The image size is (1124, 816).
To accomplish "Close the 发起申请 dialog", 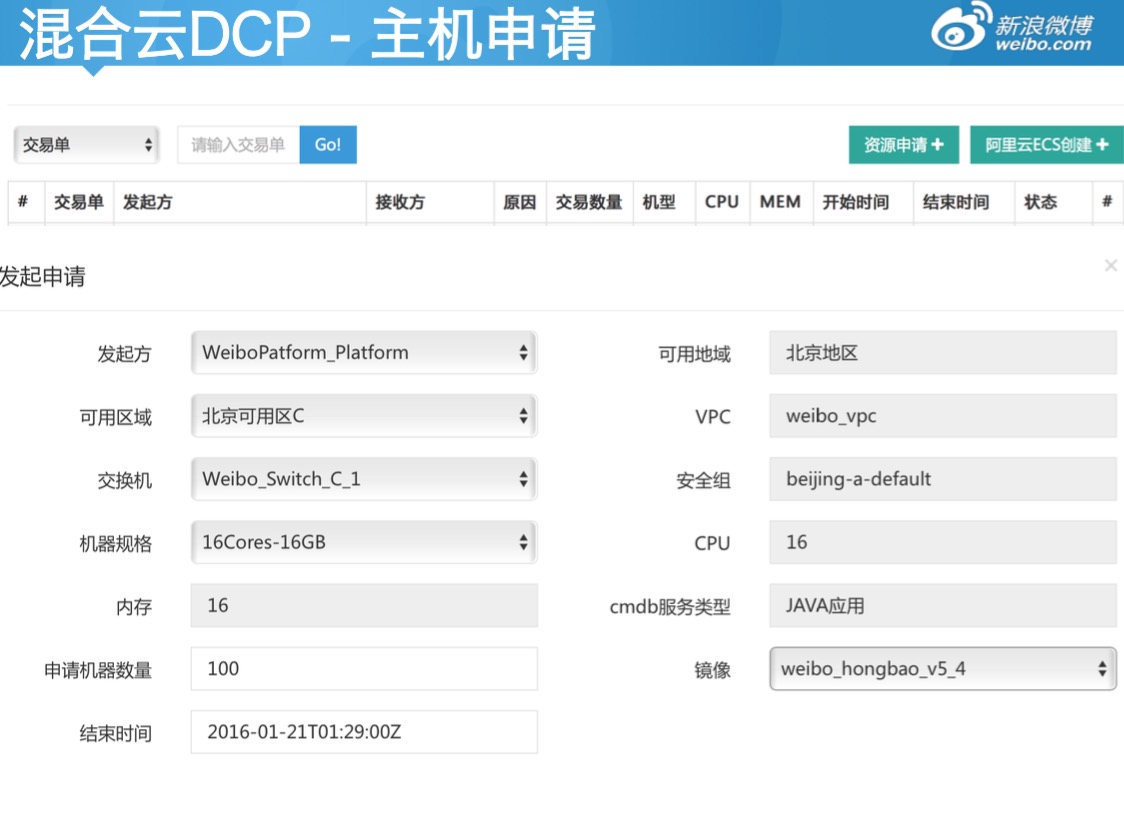I will click(x=1111, y=265).
